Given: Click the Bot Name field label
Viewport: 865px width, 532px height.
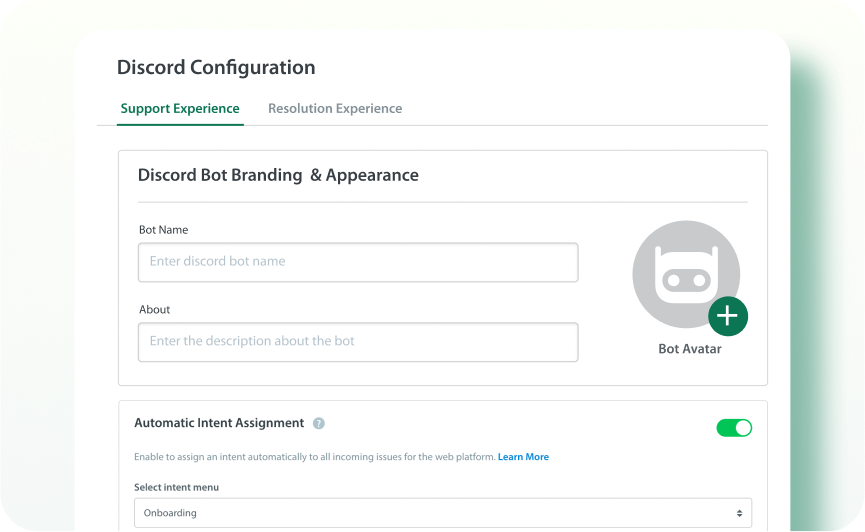Looking at the screenshot, I should click(163, 230).
